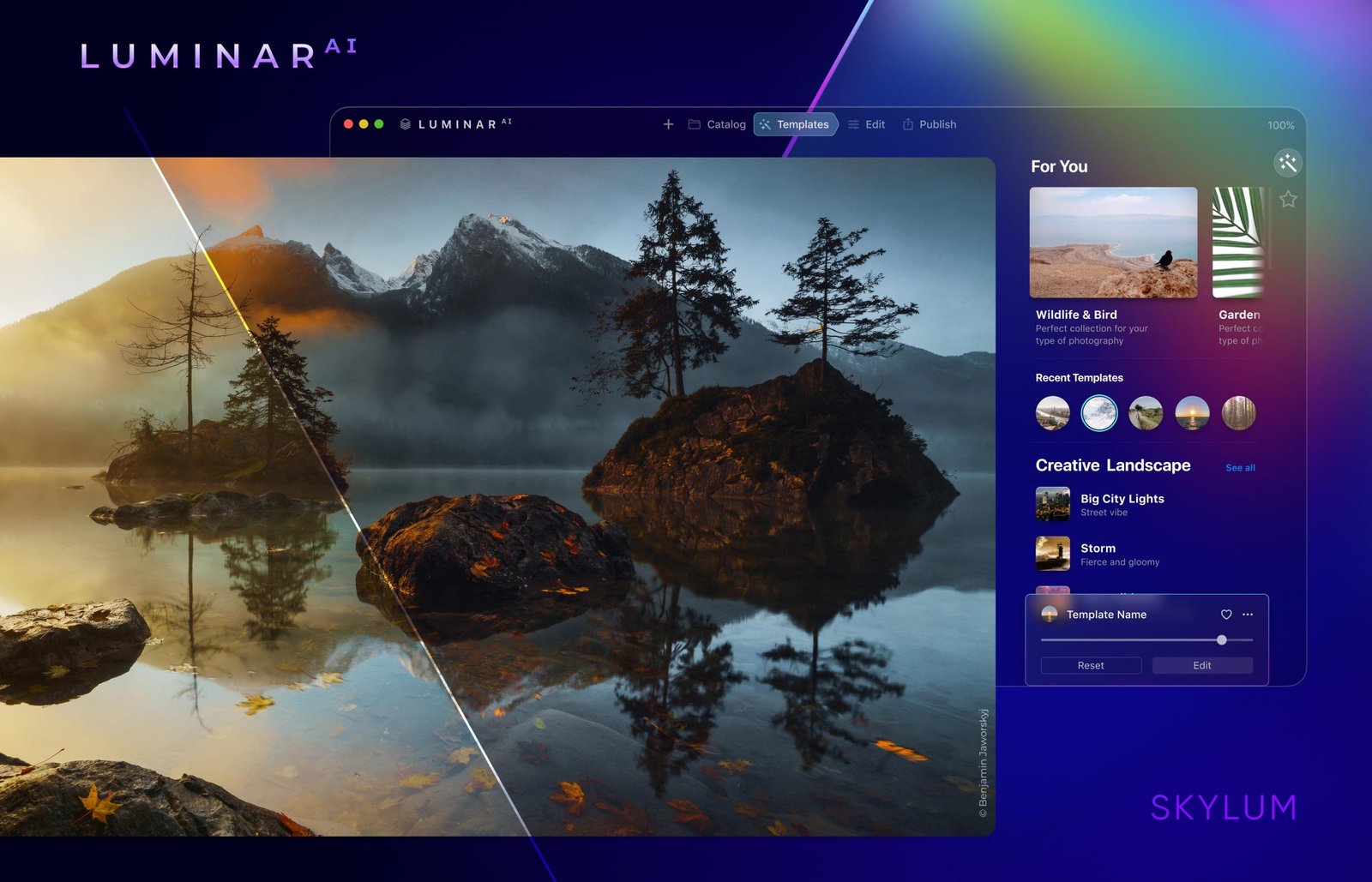Select the forest trees recent template

(1238, 413)
